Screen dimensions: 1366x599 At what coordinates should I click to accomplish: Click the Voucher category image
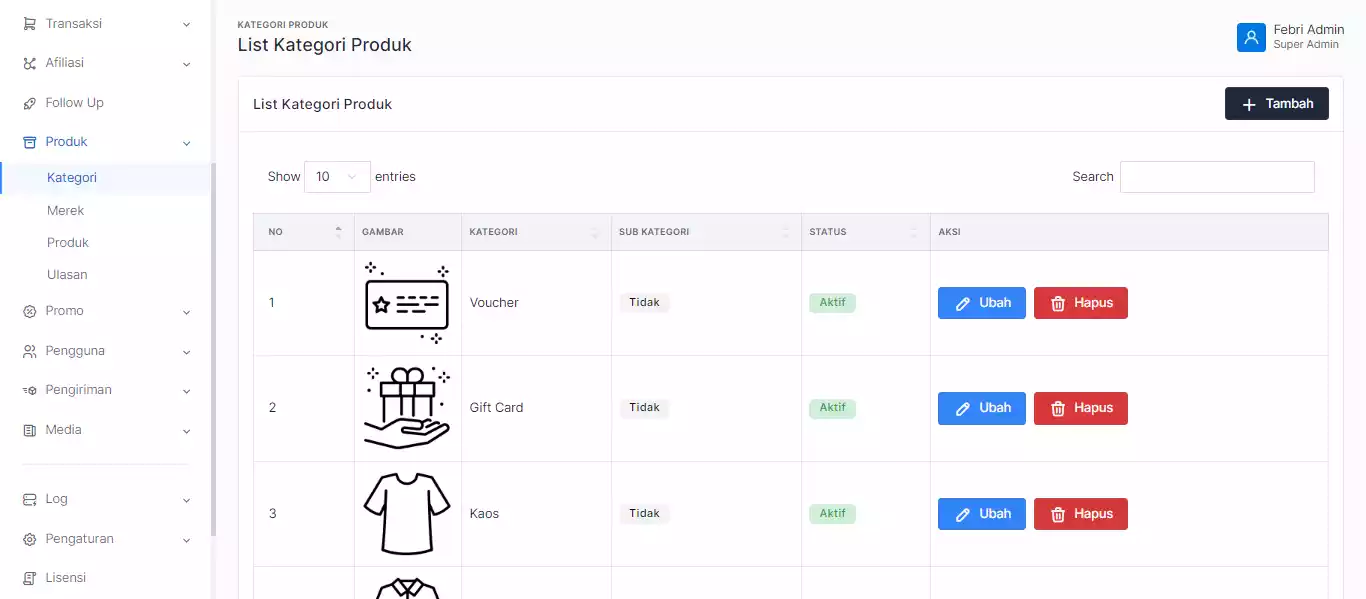[406, 303]
